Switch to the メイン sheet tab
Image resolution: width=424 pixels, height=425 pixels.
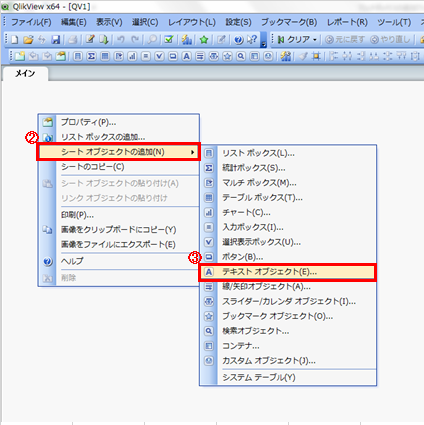click(25, 74)
